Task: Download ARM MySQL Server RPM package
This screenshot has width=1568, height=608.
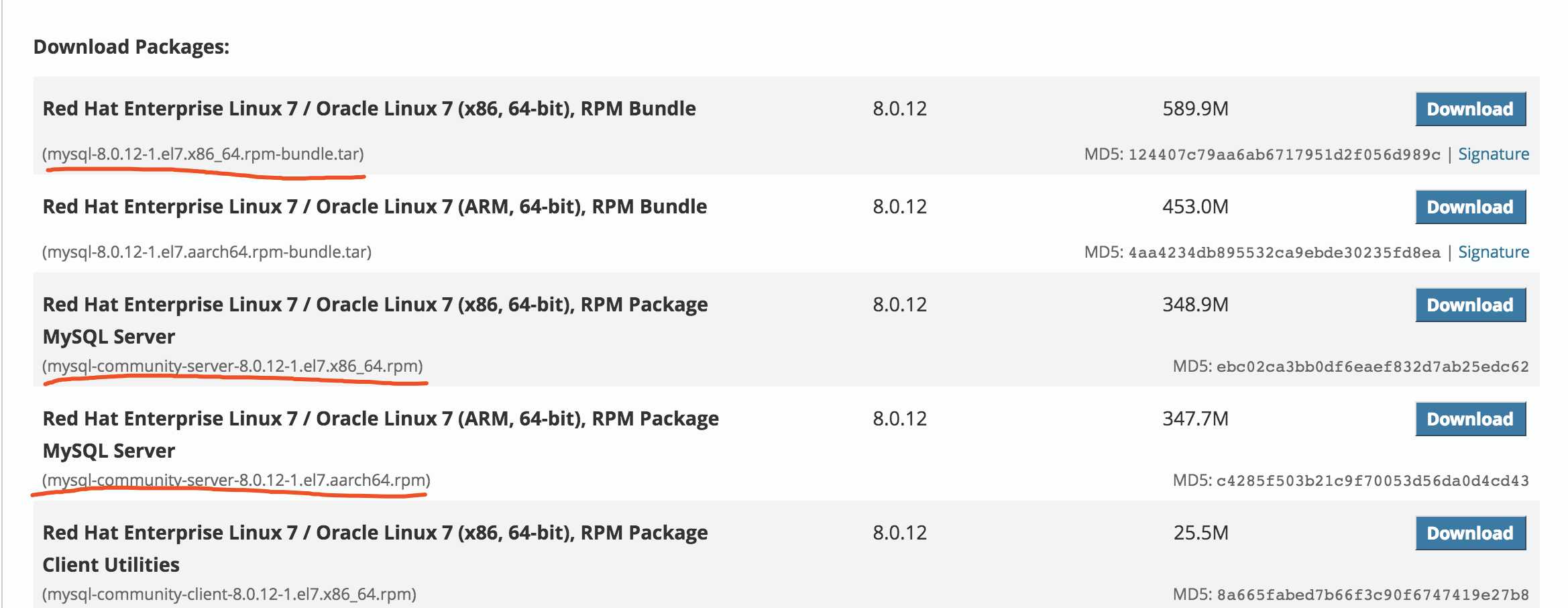Action: pos(1470,419)
